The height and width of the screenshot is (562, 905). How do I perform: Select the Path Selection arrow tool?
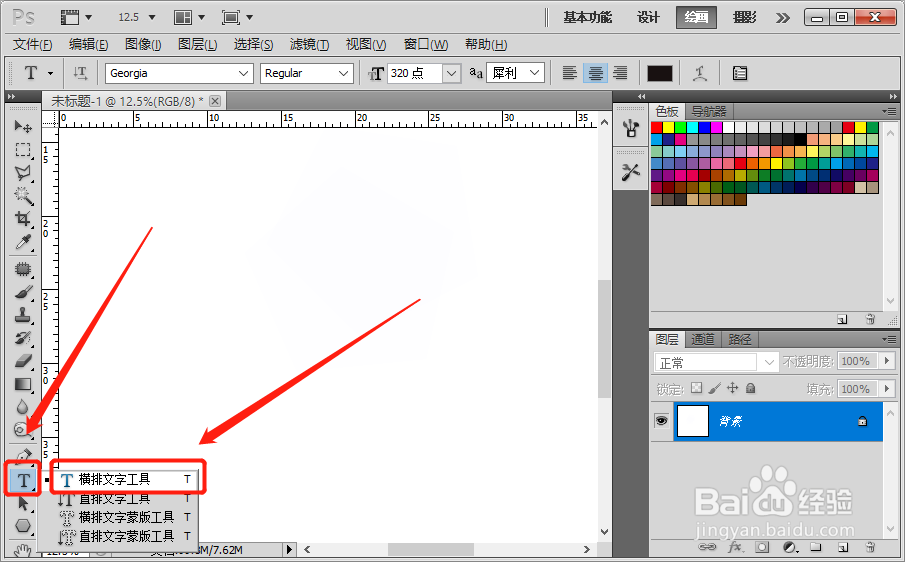point(23,503)
